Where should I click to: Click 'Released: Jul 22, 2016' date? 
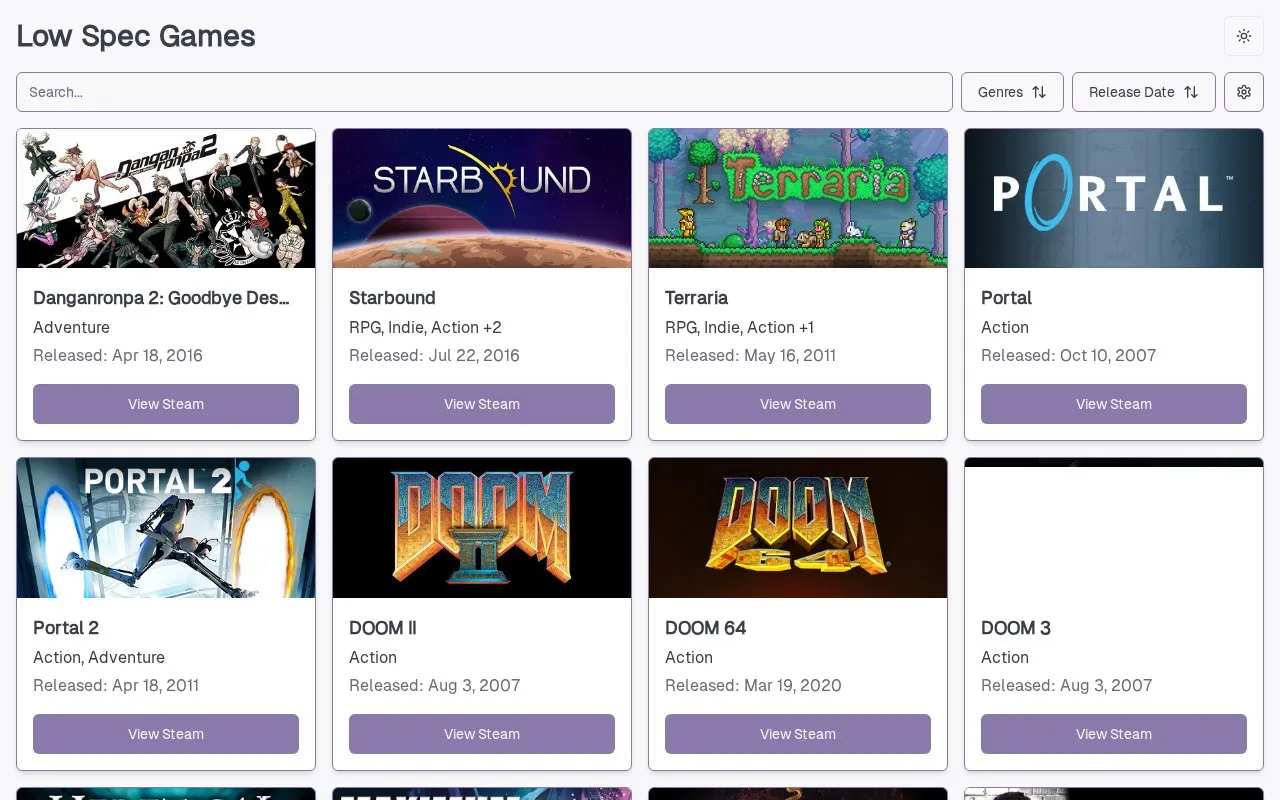click(x=434, y=355)
